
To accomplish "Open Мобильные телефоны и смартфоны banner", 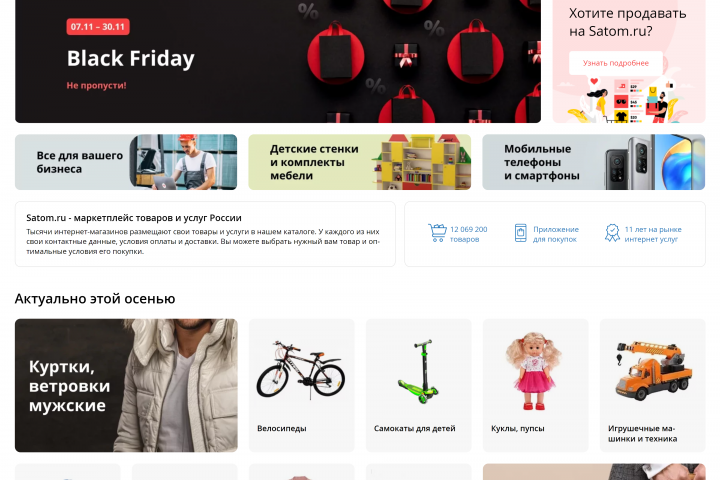I will pos(593,162).
